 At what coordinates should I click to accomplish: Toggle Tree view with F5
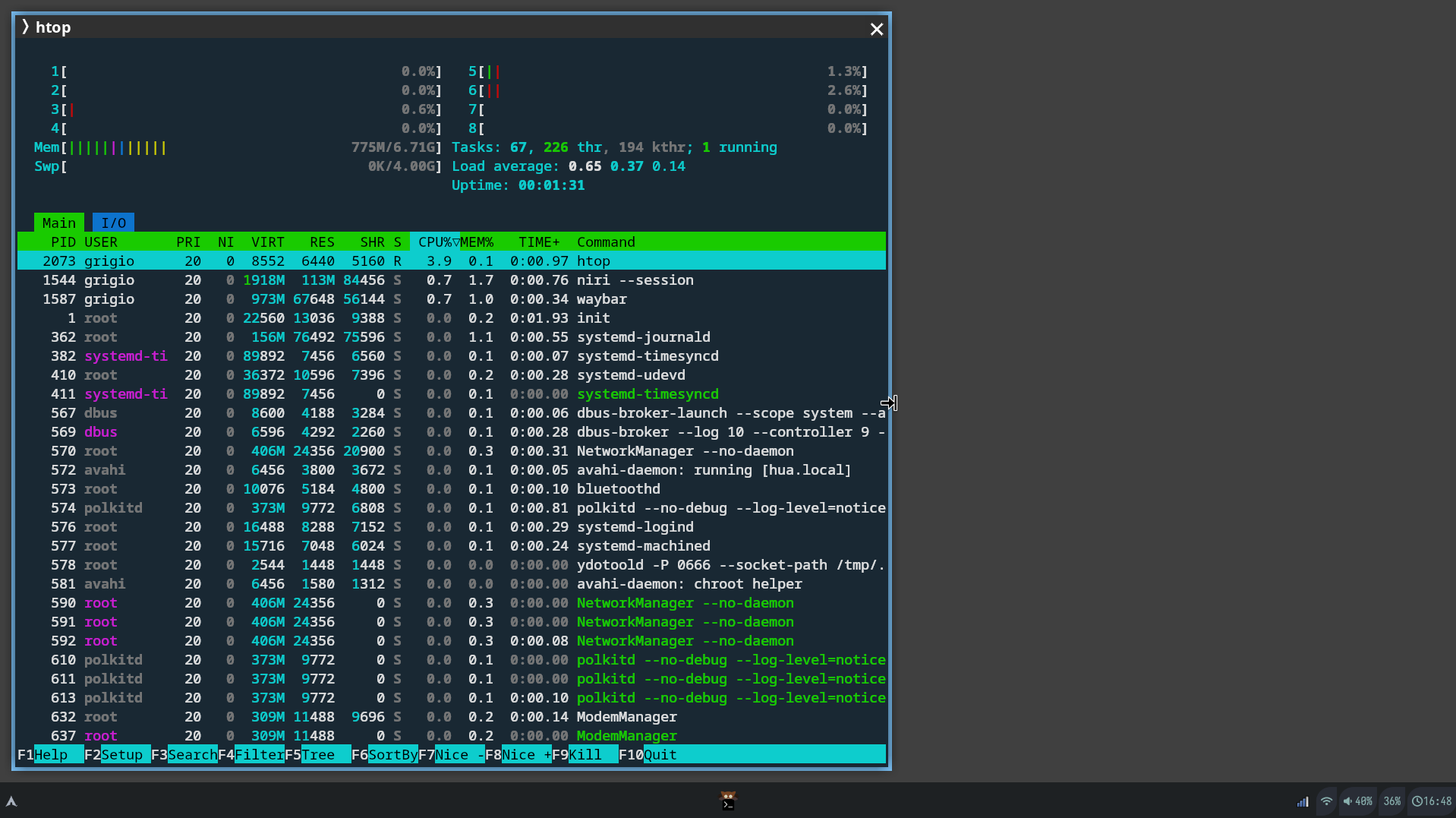(x=318, y=754)
